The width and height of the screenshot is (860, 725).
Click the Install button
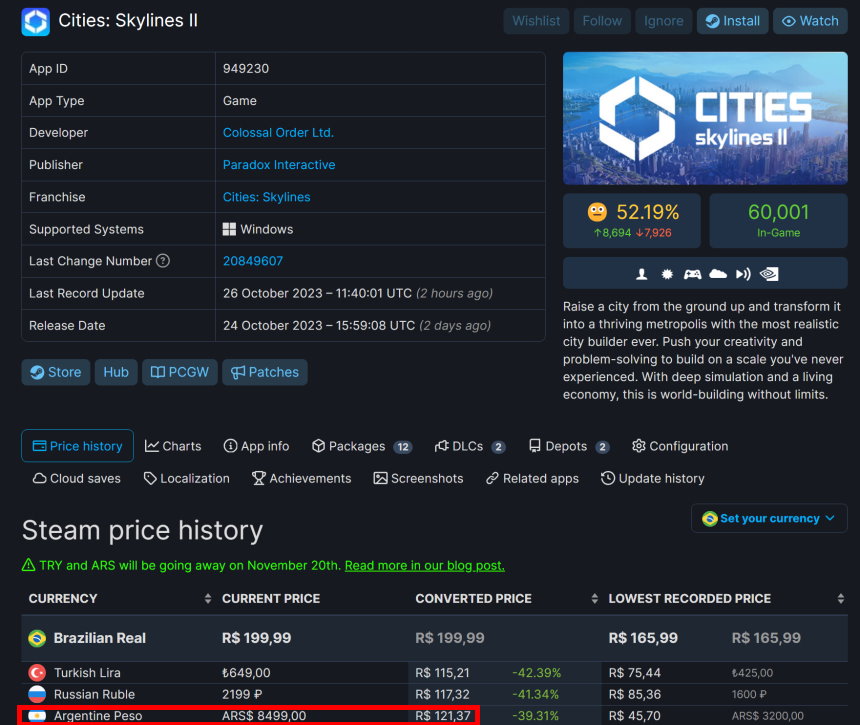732,21
